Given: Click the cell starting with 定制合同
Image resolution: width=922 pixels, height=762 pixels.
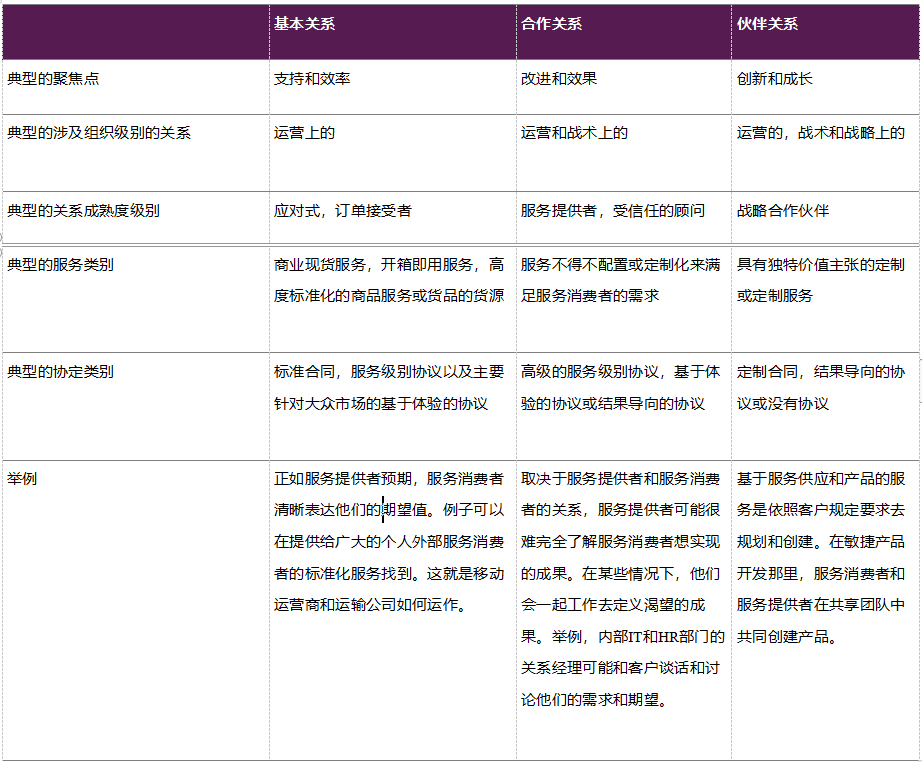Looking at the screenshot, I should (820, 387).
